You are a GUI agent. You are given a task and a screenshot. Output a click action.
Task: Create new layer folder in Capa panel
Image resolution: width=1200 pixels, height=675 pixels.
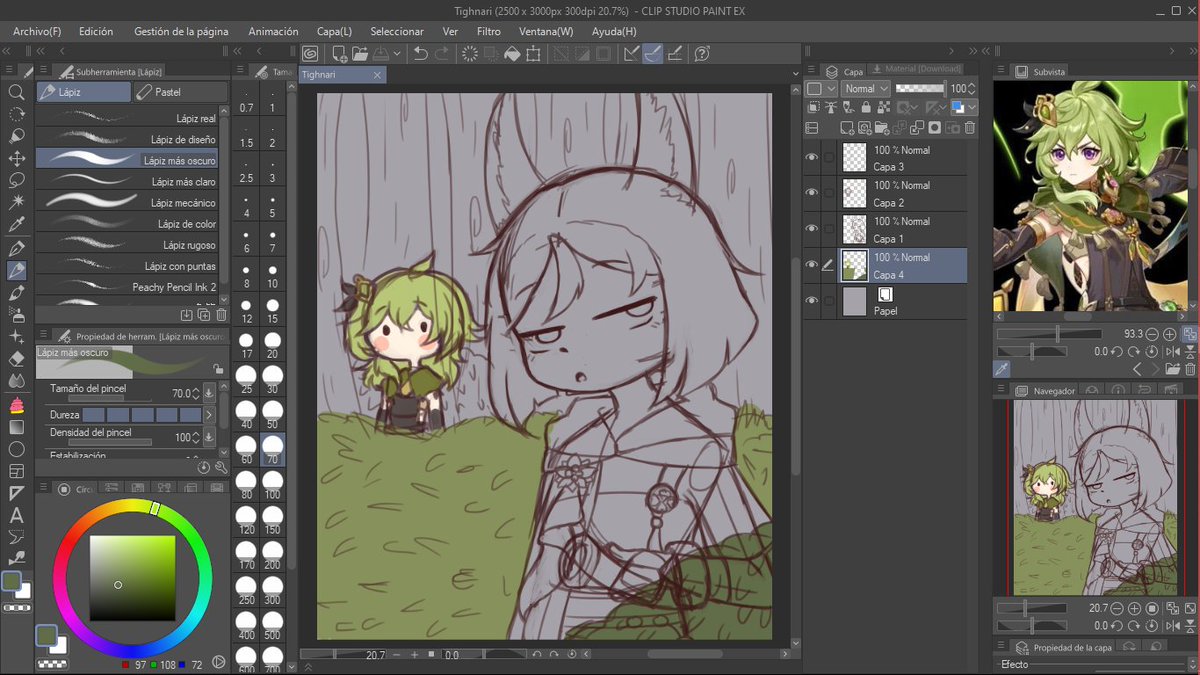click(x=880, y=128)
